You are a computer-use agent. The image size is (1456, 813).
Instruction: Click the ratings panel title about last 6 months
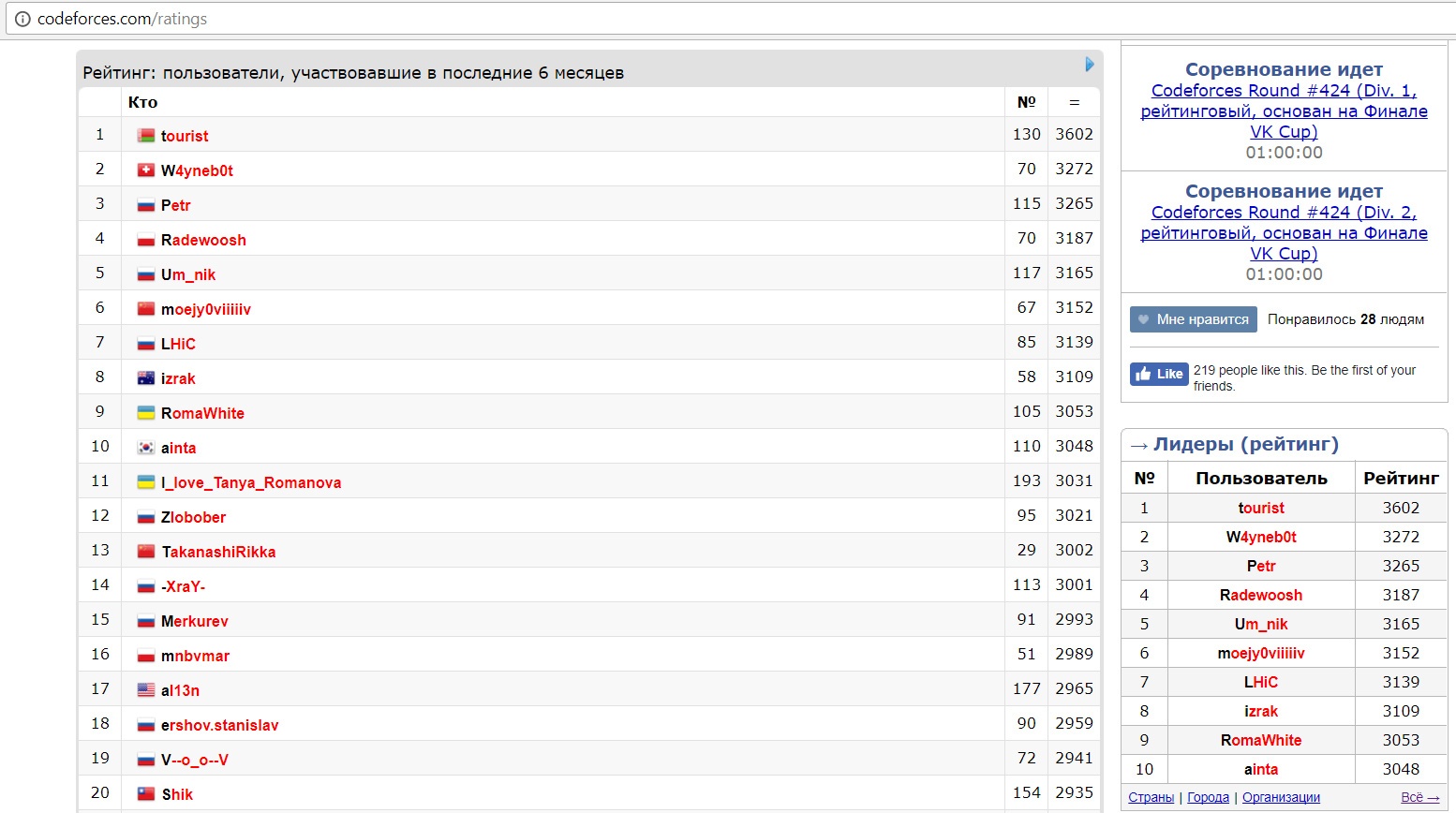coord(353,73)
